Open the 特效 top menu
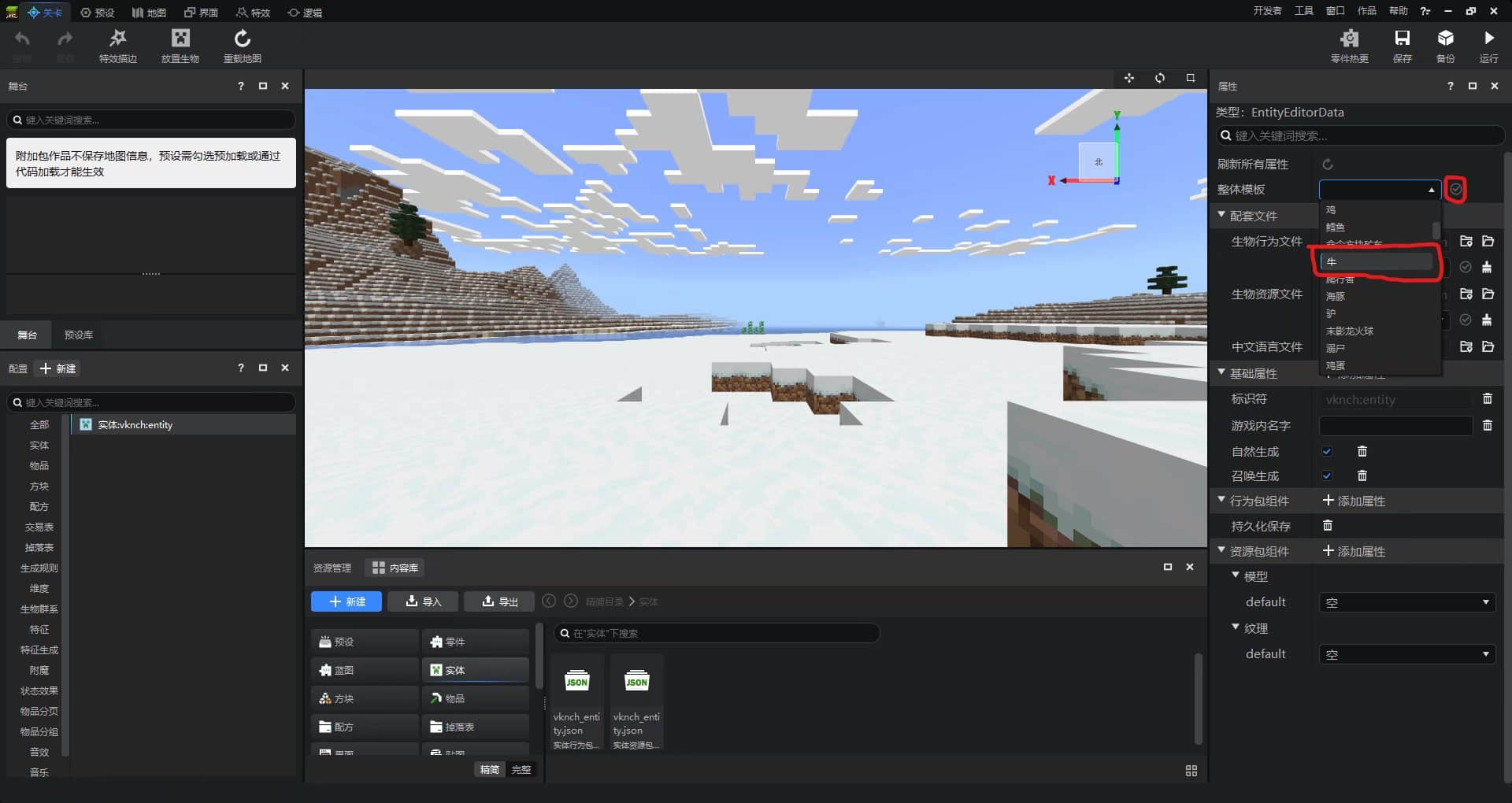Image resolution: width=1512 pixels, height=803 pixels. coord(254,12)
